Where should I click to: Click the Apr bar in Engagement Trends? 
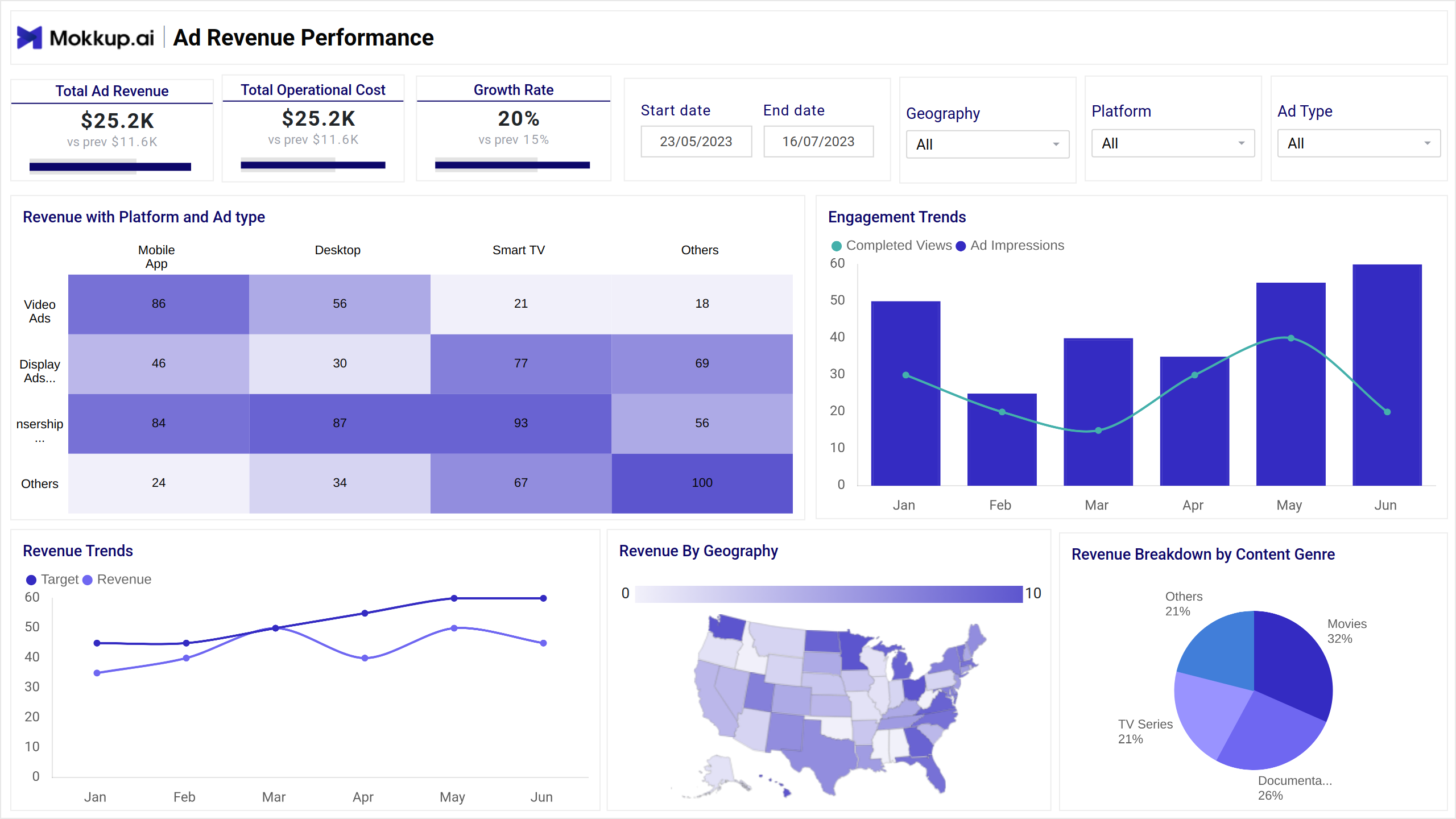(x=1194, y=421)
